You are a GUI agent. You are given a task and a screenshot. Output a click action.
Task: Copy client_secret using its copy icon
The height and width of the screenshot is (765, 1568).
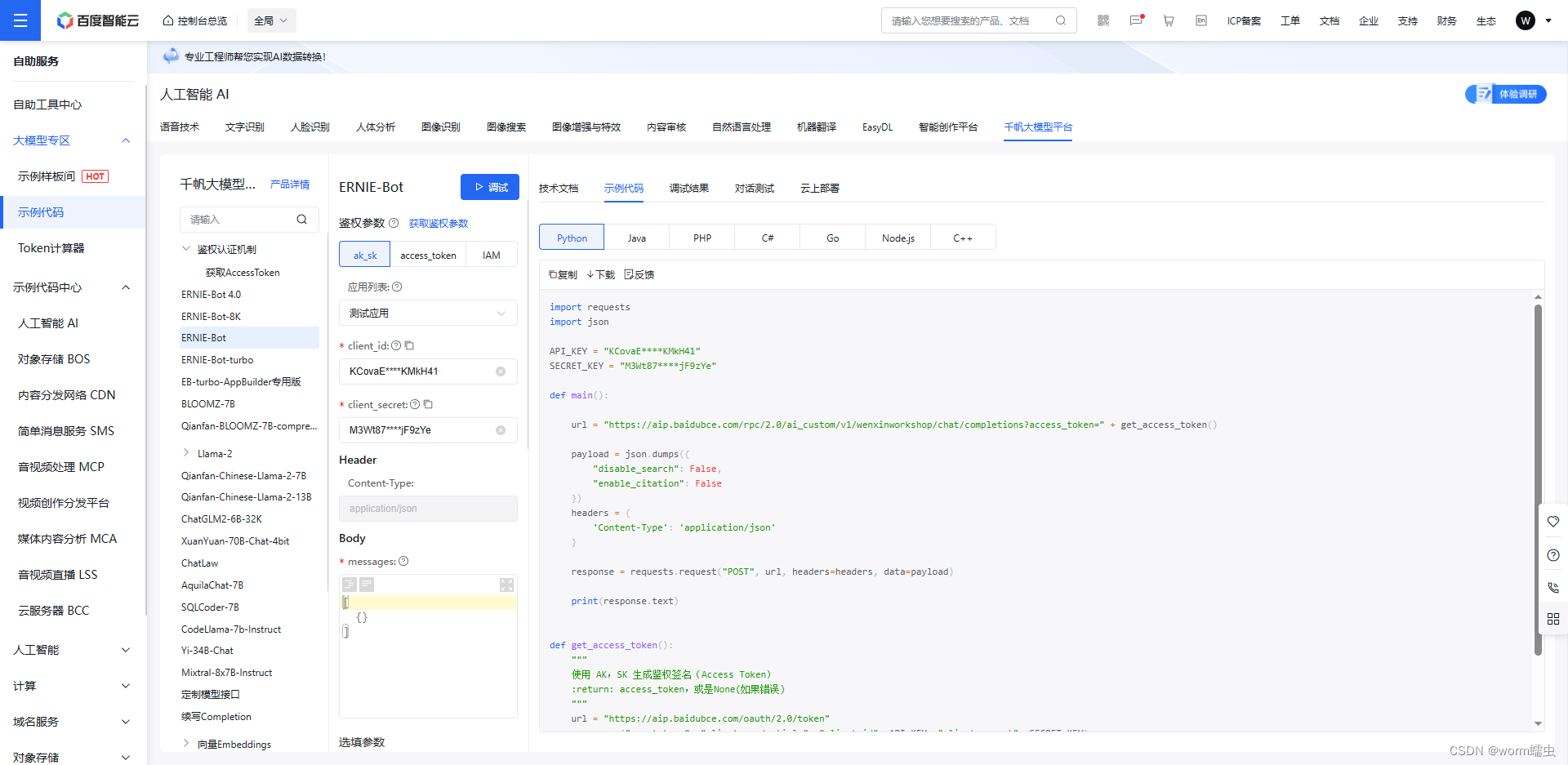428,404
